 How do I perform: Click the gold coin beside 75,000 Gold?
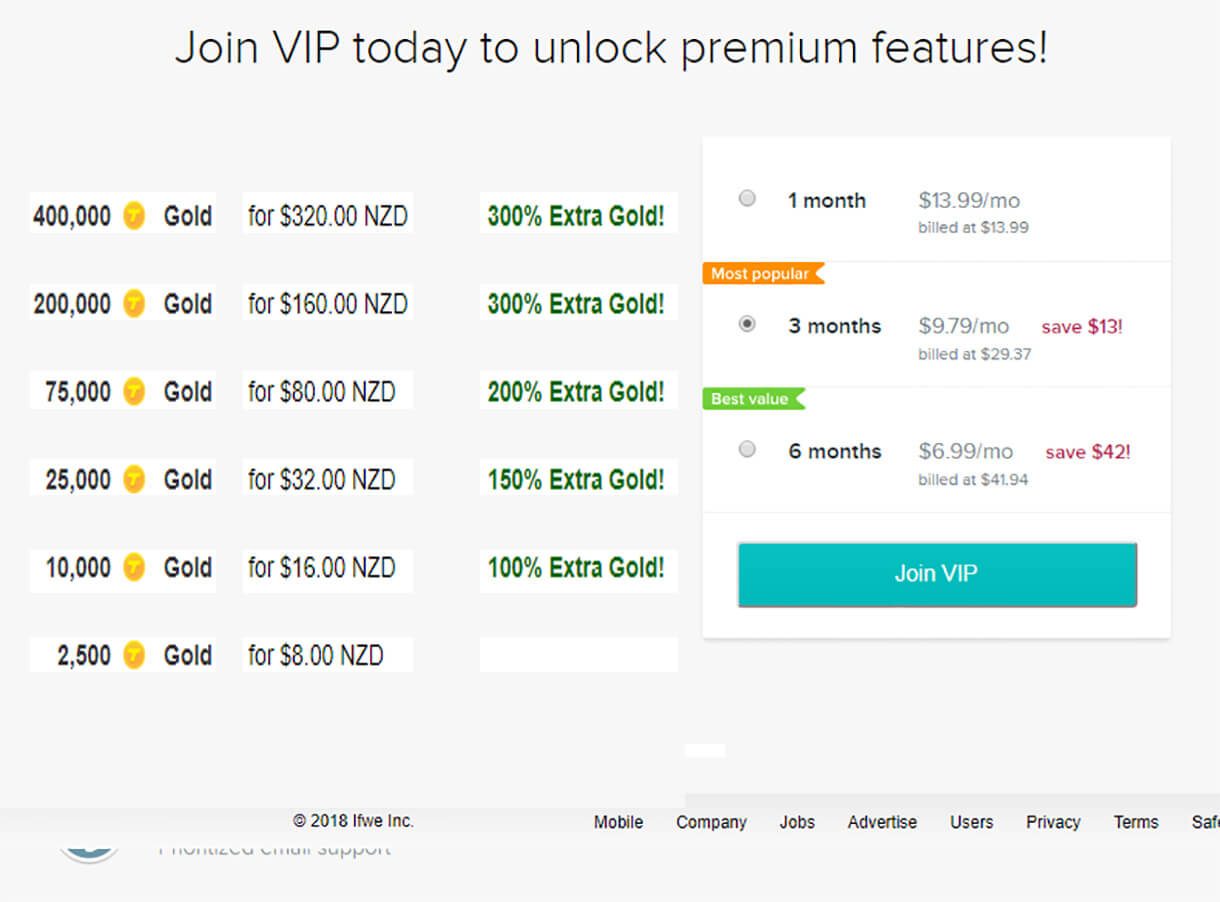(134, 391)
